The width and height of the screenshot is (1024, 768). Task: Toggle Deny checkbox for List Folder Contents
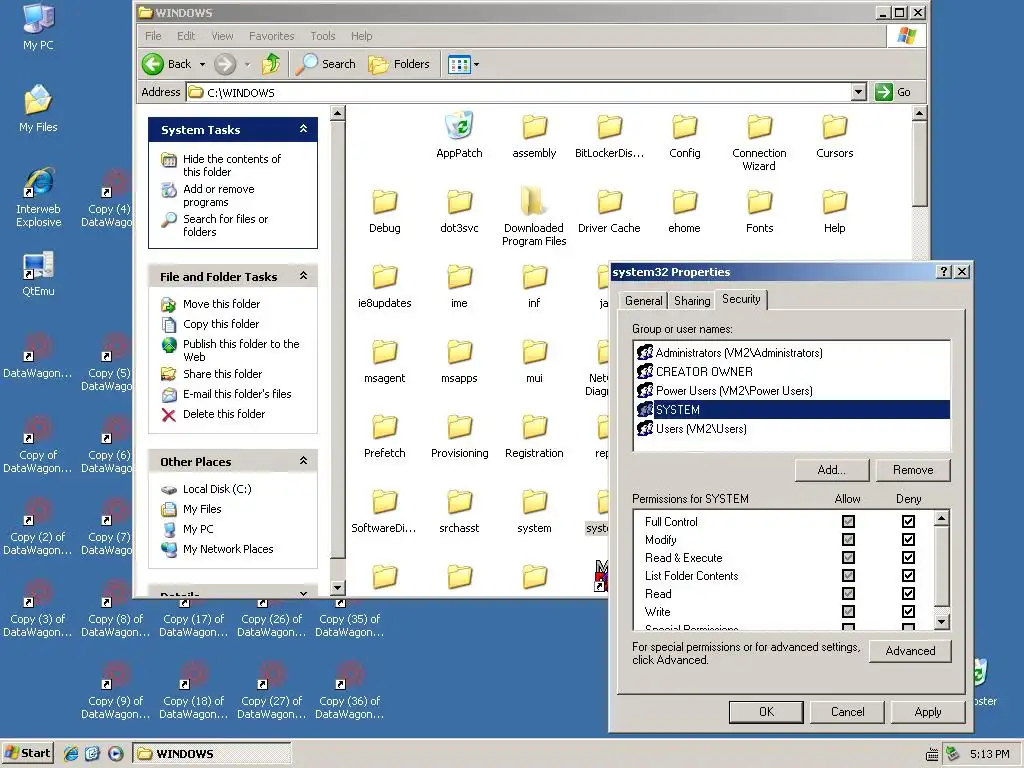tap(908, 575)
